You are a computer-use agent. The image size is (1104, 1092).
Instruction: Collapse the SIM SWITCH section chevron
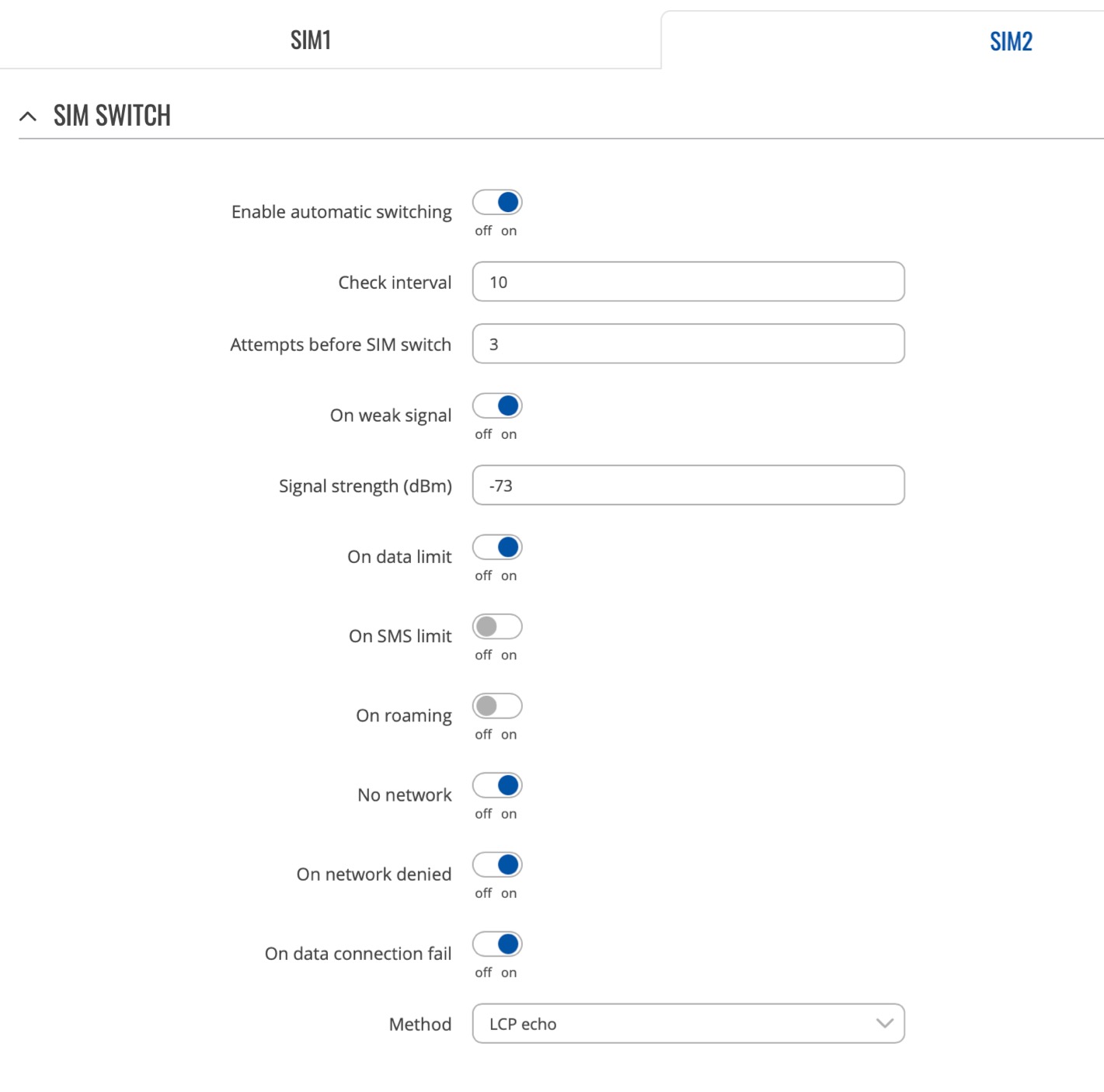28,117
